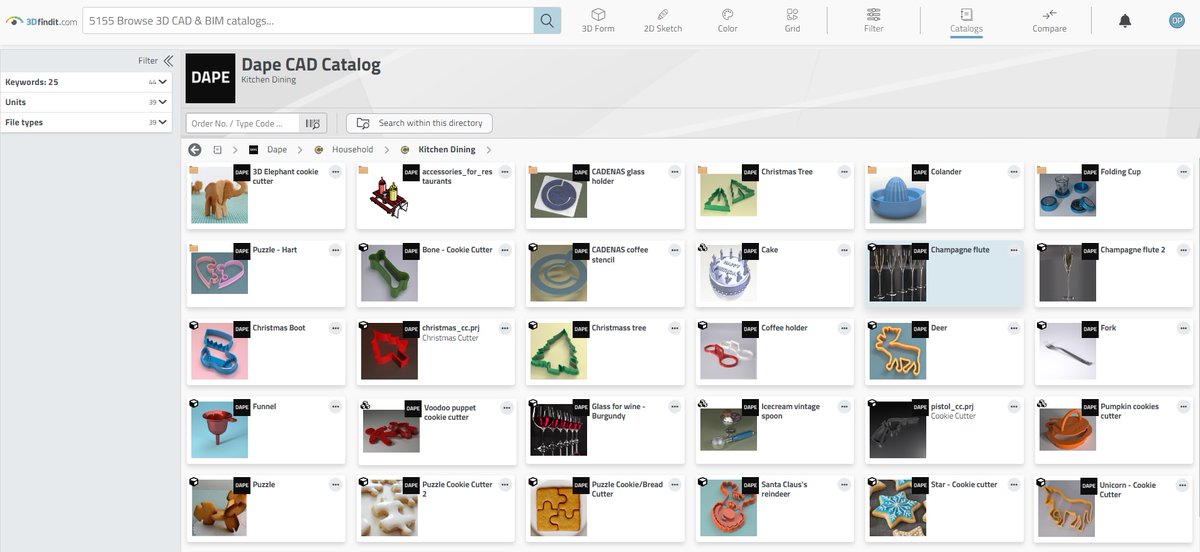Open the Compare tool
Image resolution: width=1200 pixels, height=552 pixels.
[x=1049, y=20]
